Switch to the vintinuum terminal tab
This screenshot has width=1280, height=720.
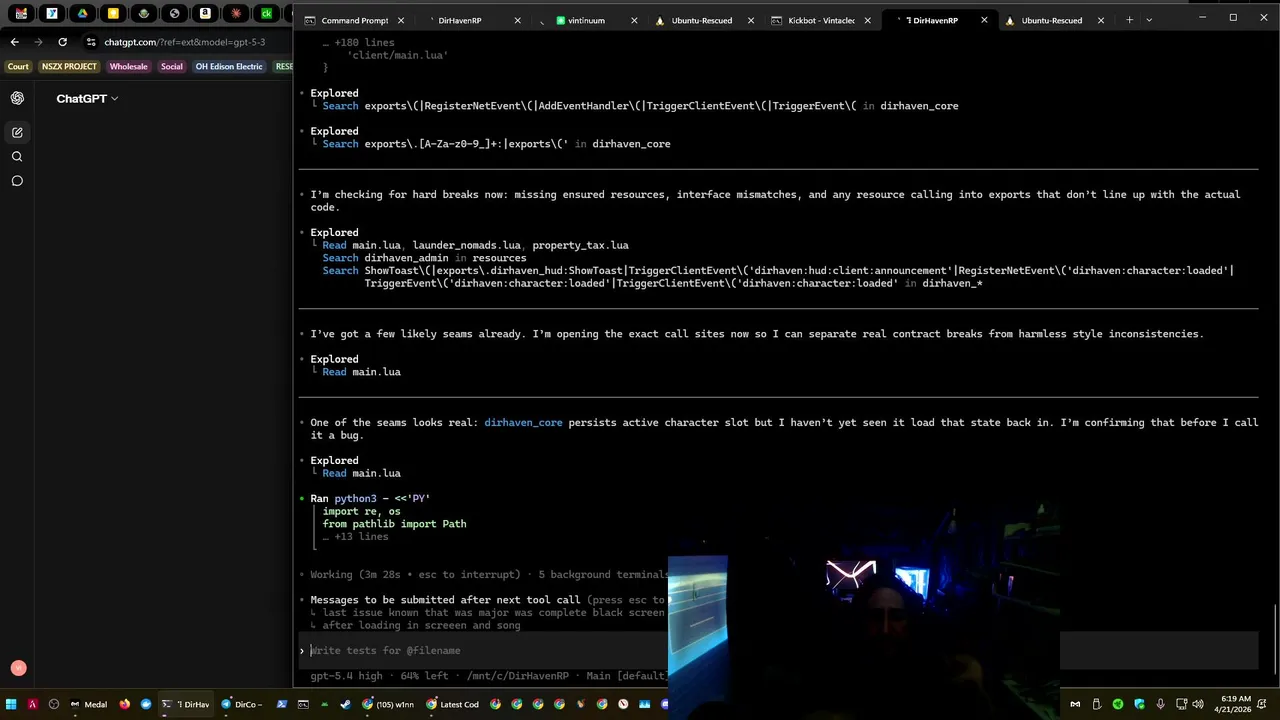click(585, 20)
